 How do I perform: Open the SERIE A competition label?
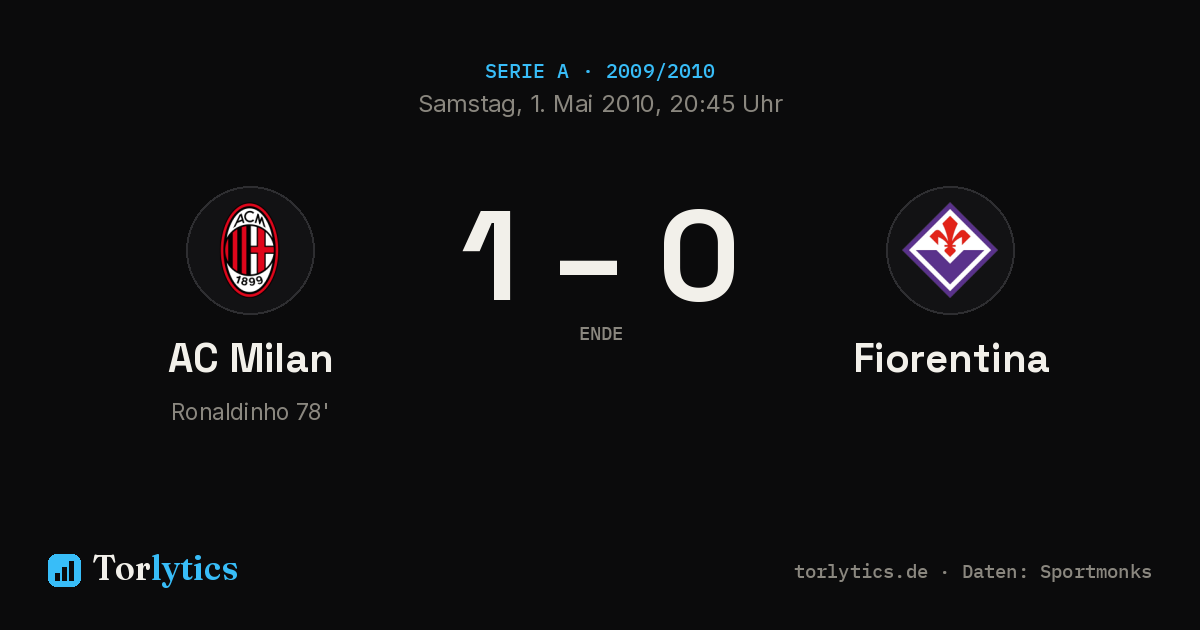[527, 72]
